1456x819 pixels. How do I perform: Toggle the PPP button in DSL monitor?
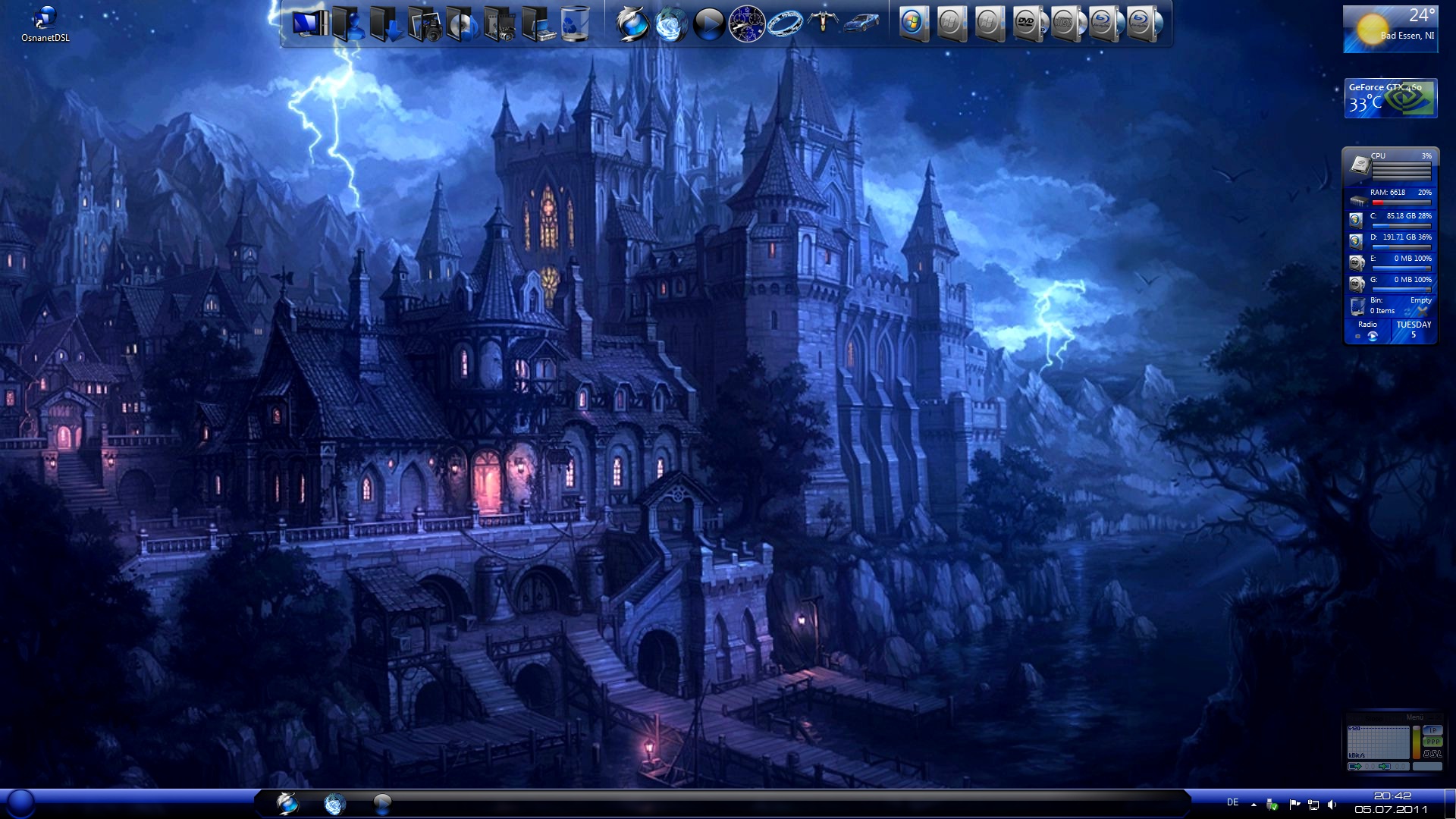tap(1432, 742)
